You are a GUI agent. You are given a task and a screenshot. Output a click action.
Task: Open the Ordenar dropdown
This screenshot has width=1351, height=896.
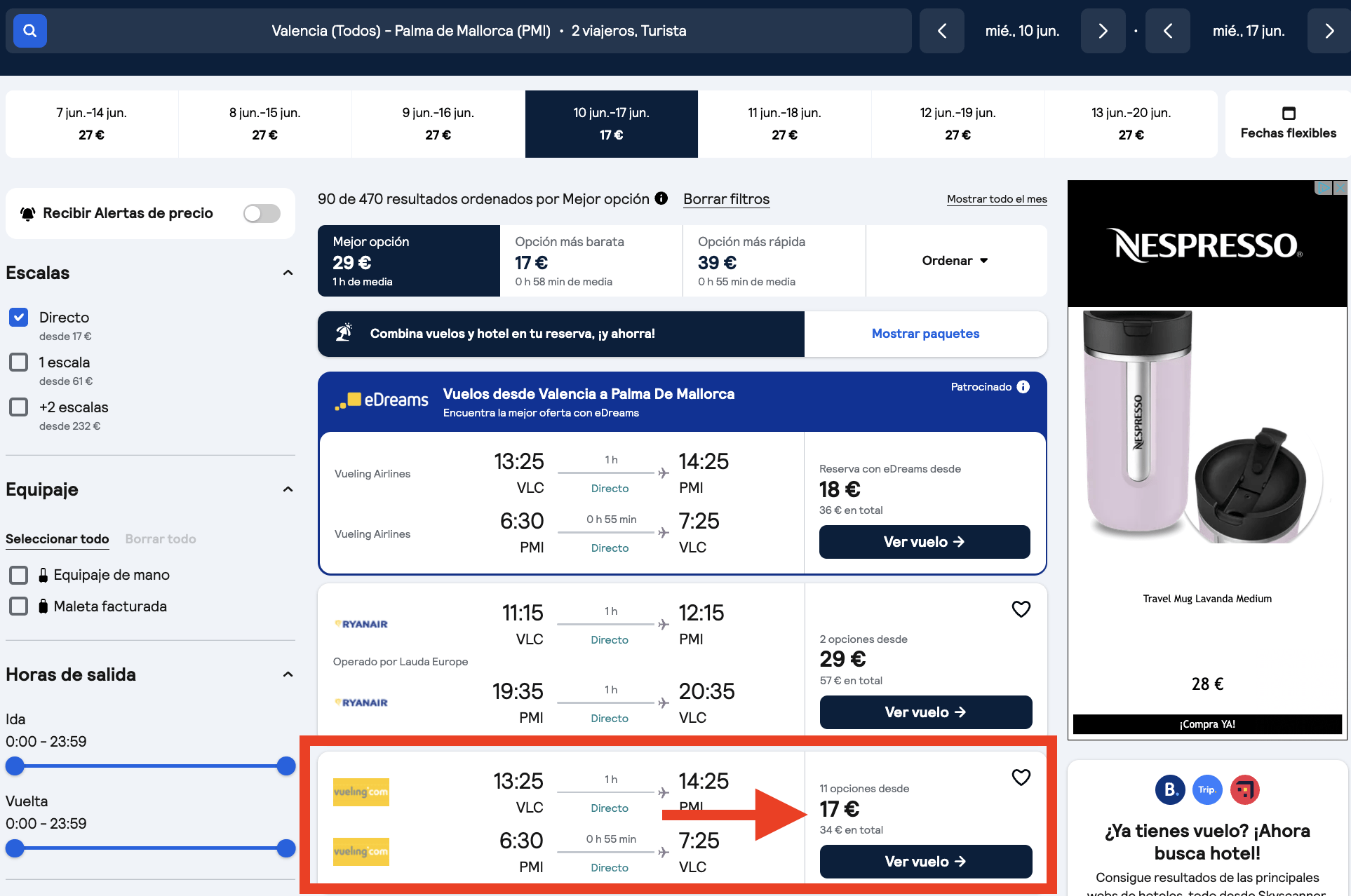(955, 260)
